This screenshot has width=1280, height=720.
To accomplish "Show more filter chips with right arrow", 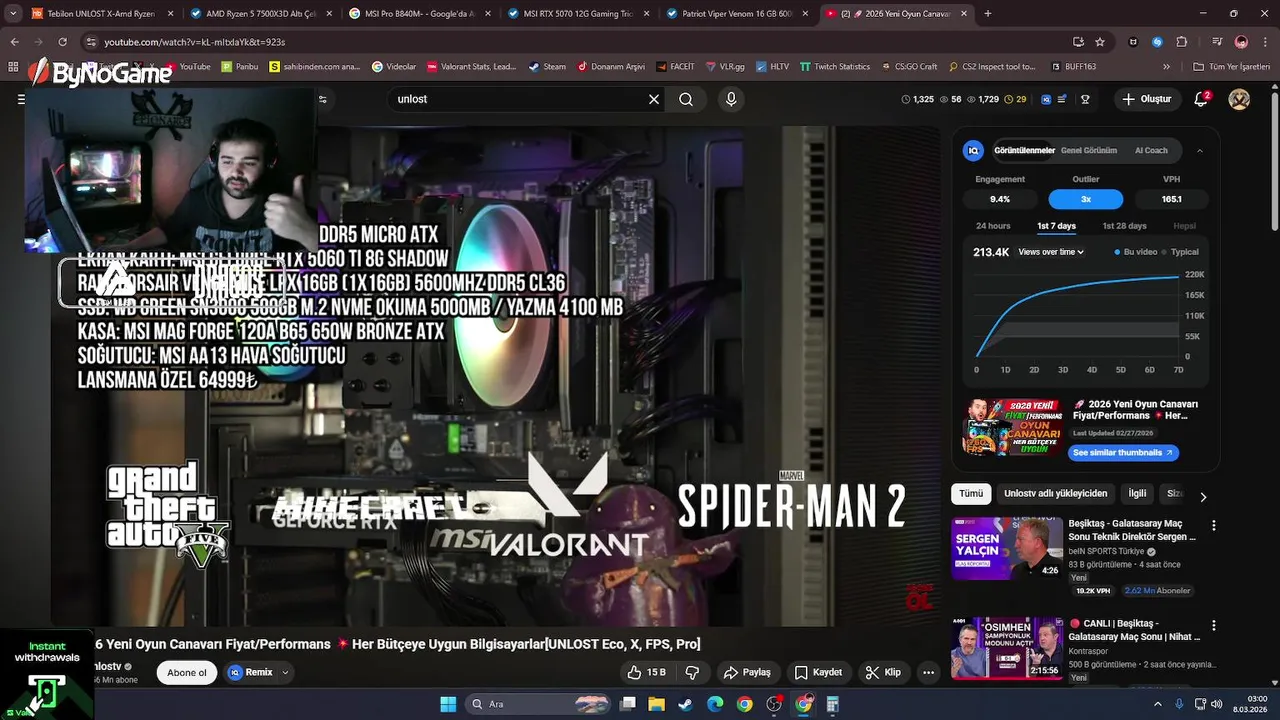I will (x=1203, y=496).
